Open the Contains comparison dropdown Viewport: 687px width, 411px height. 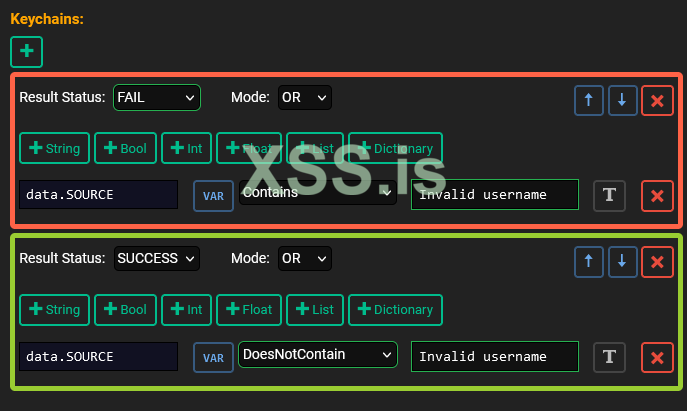318,192
